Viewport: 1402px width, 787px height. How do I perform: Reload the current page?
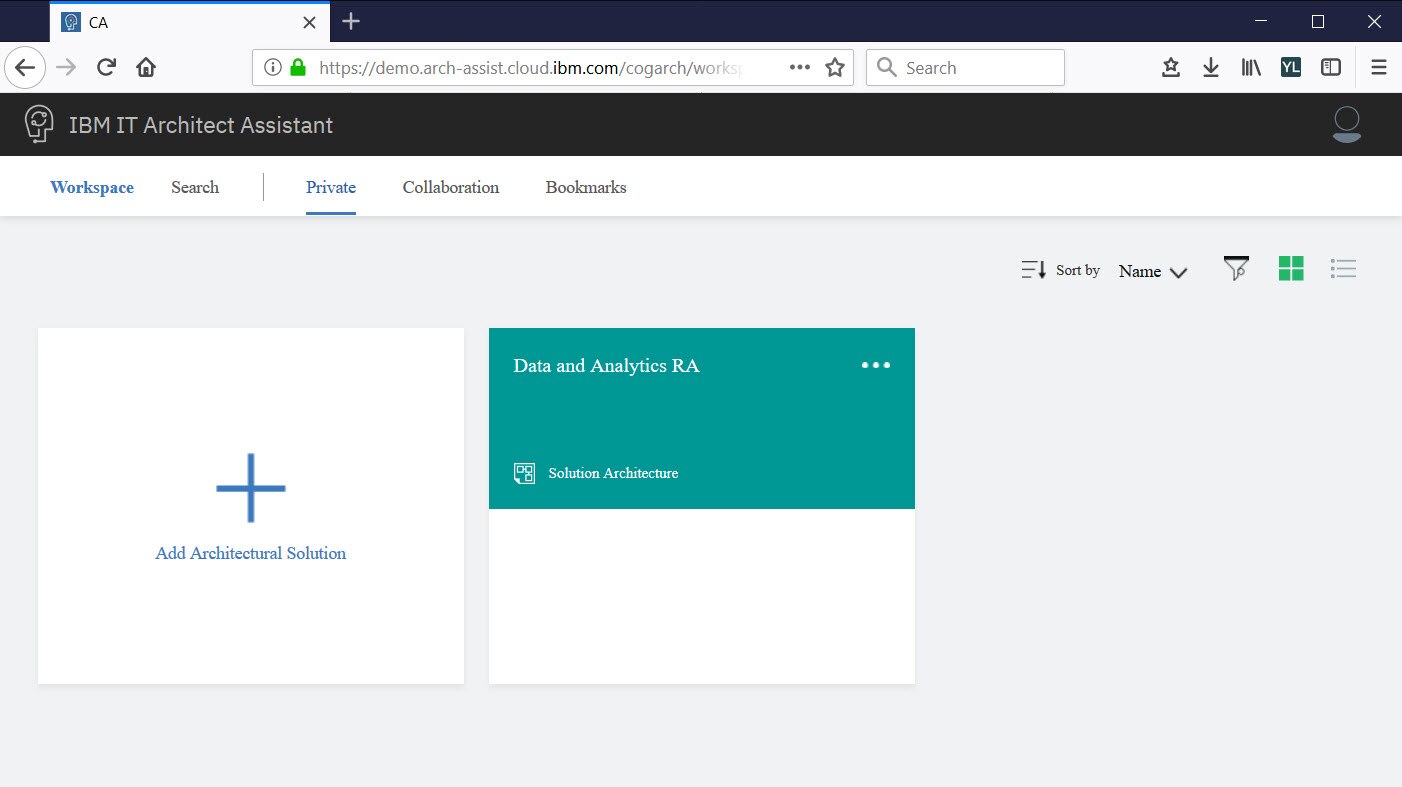pos(106,68)
